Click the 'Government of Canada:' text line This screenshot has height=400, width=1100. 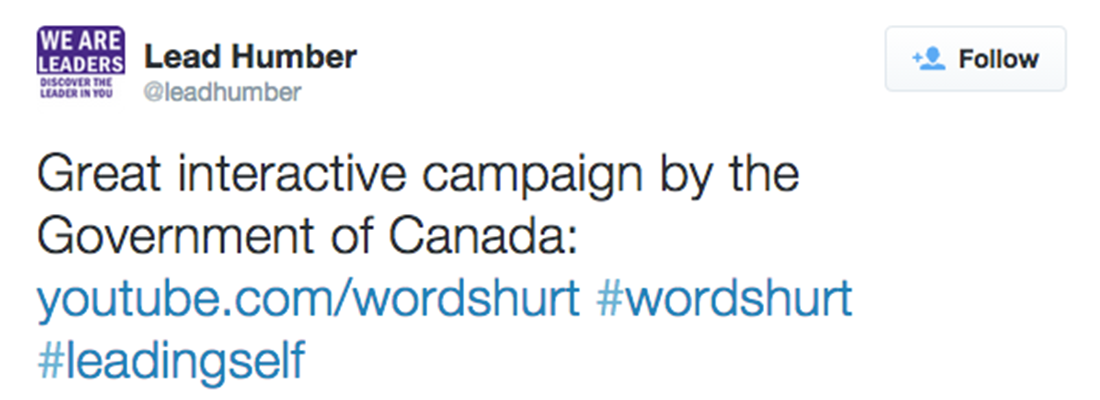coord(307,236)
